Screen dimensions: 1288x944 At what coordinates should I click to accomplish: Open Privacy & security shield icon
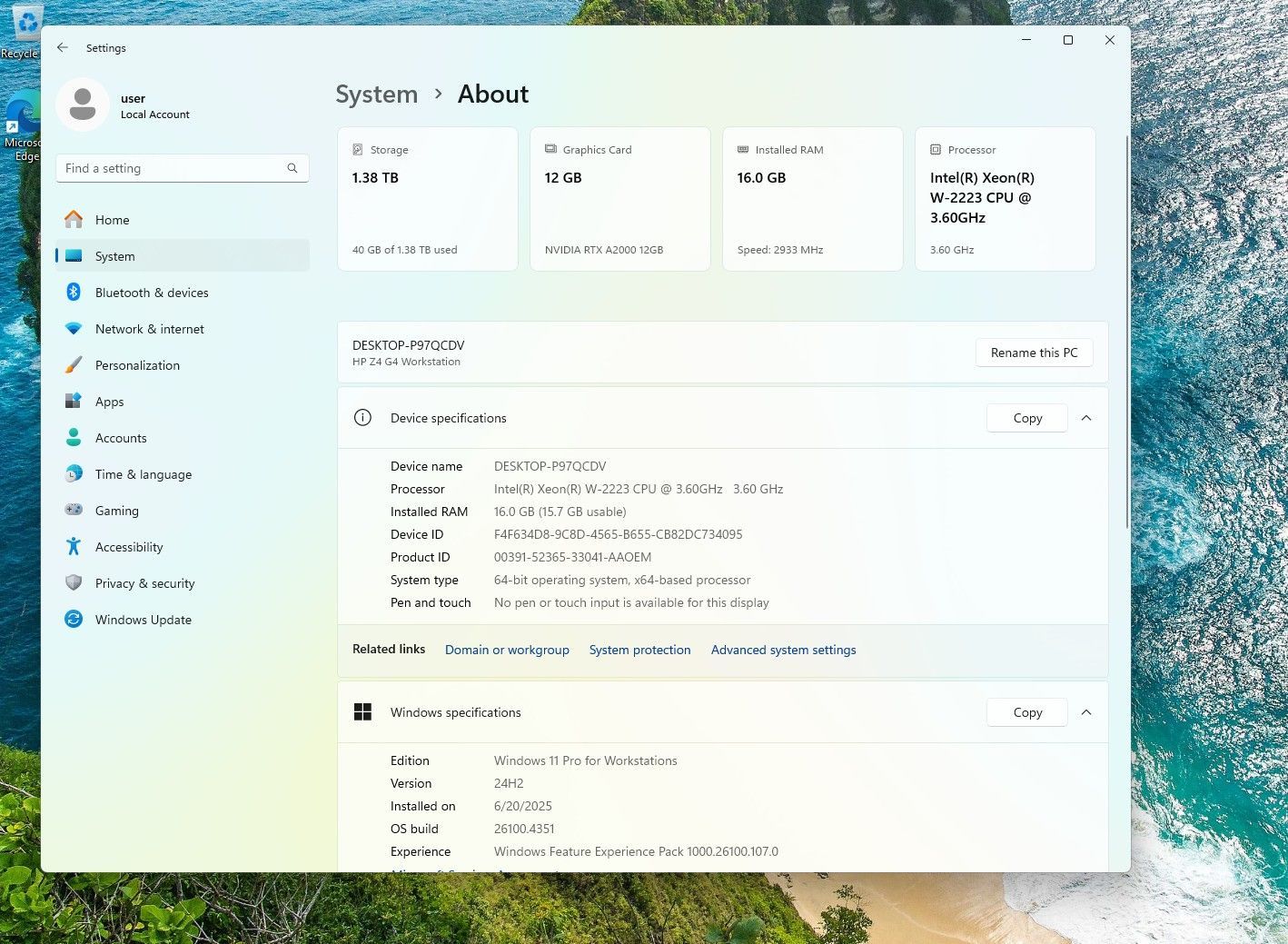(x=74, y=583)
